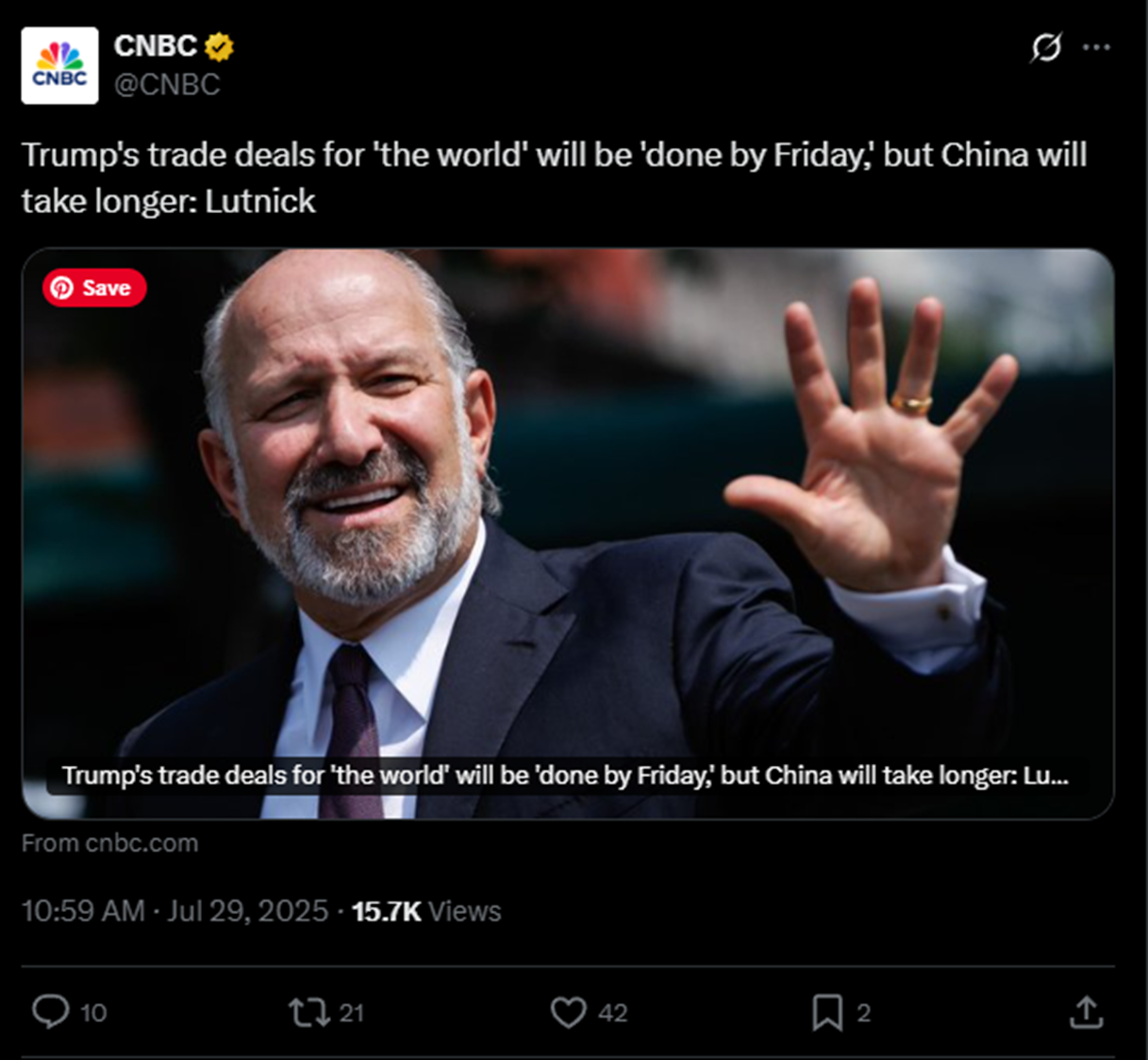Image resolution: width=1148 pixels, height=1060 pixels.
Task: Click the 10:59 AM Jul 29, 2025 timestamp
Action: (x=175, y=911)
